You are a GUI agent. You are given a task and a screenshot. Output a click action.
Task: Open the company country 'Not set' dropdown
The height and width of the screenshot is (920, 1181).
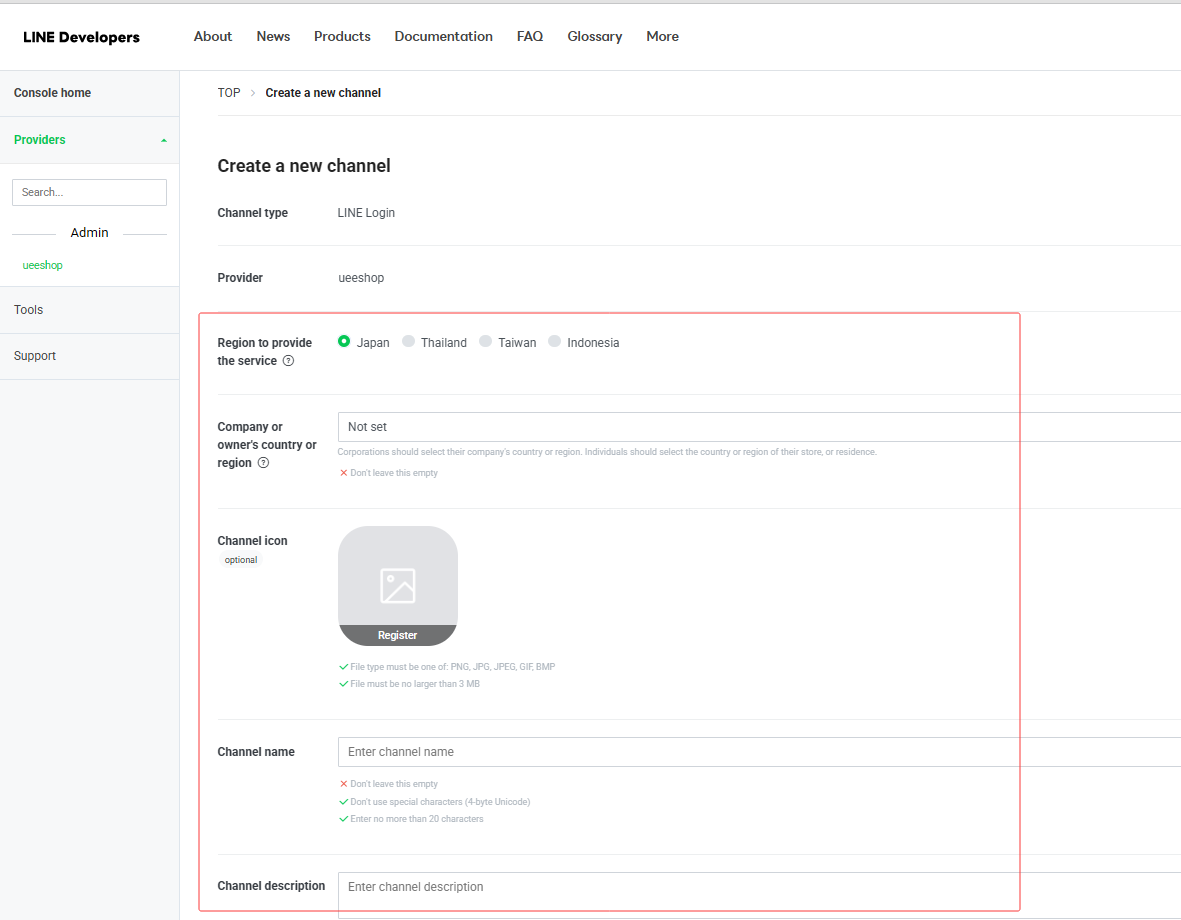[x=758, y=427]
